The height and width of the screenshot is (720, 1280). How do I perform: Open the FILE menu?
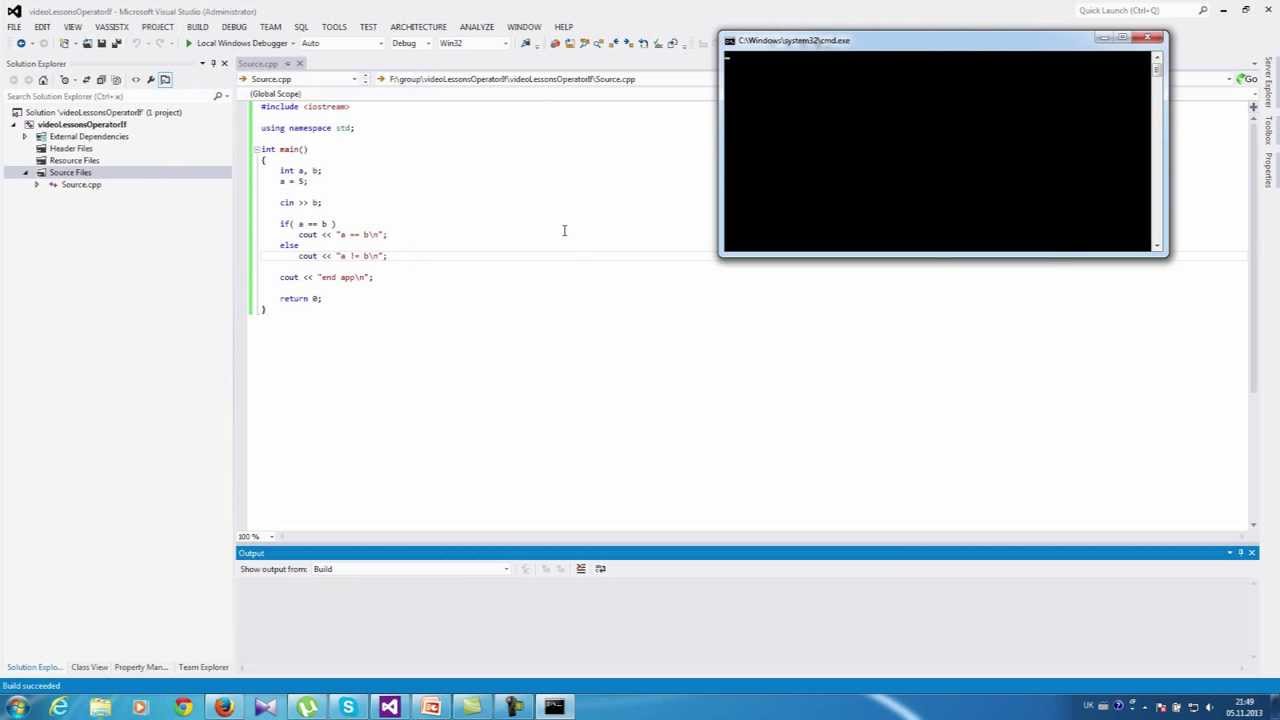[14, 27]
